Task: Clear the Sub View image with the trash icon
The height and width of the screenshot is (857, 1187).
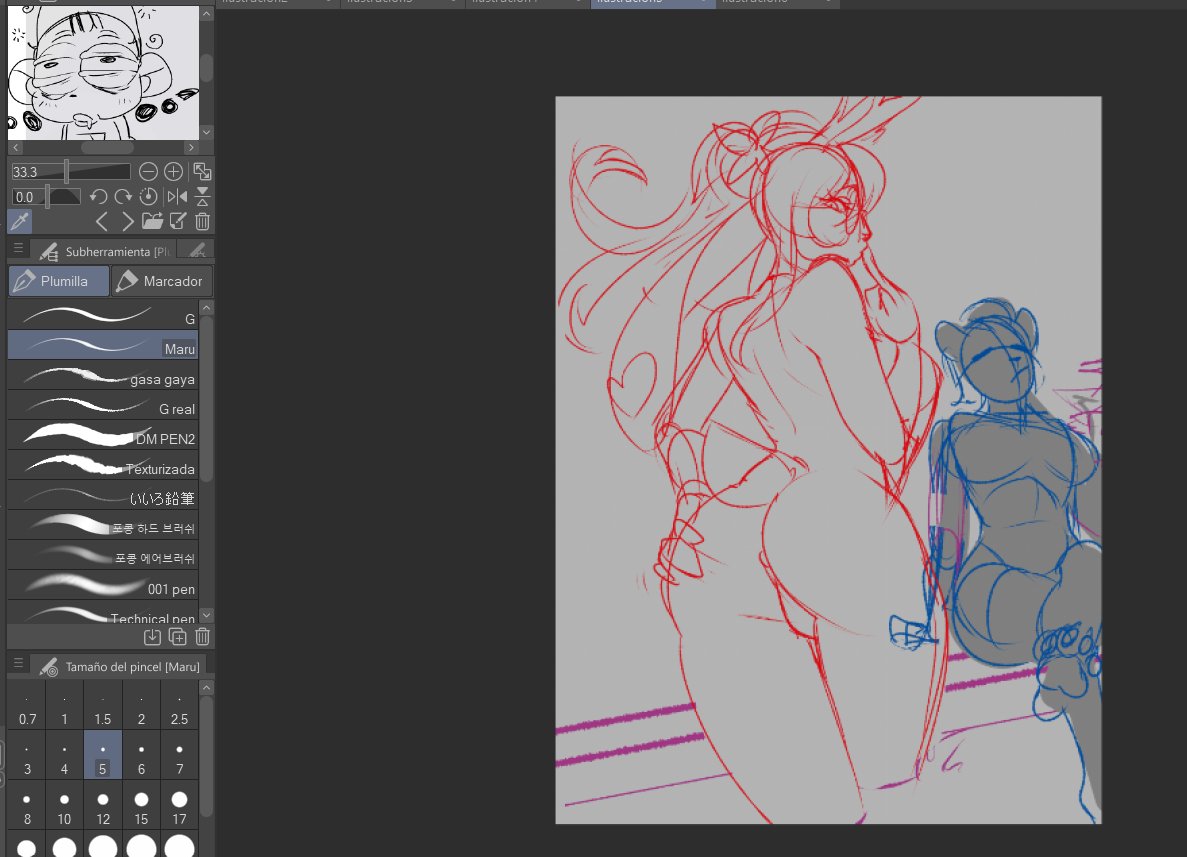Action: [x=202, y=222]
